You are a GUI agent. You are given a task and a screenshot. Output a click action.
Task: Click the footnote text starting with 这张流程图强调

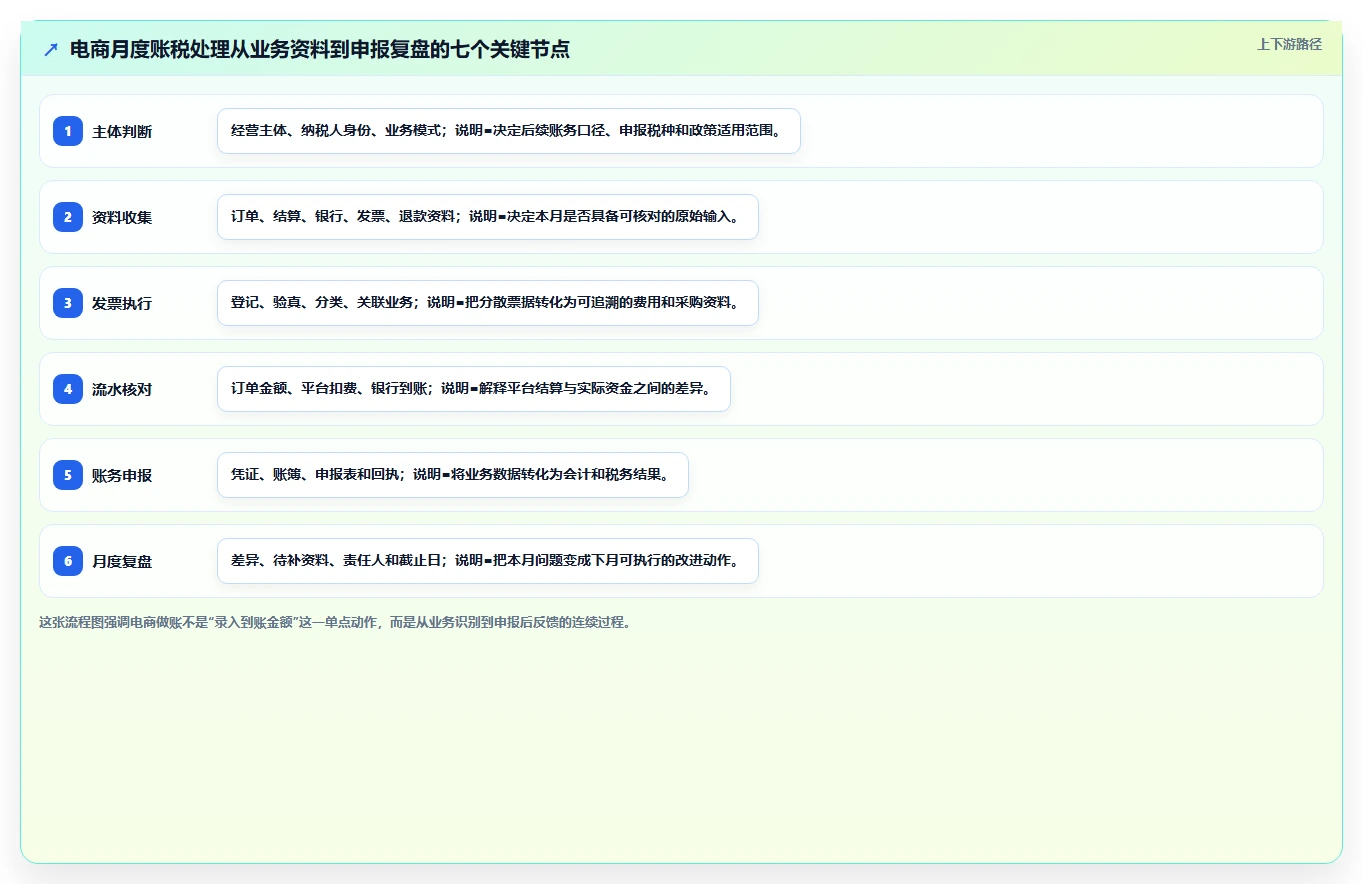click(335, 622)
